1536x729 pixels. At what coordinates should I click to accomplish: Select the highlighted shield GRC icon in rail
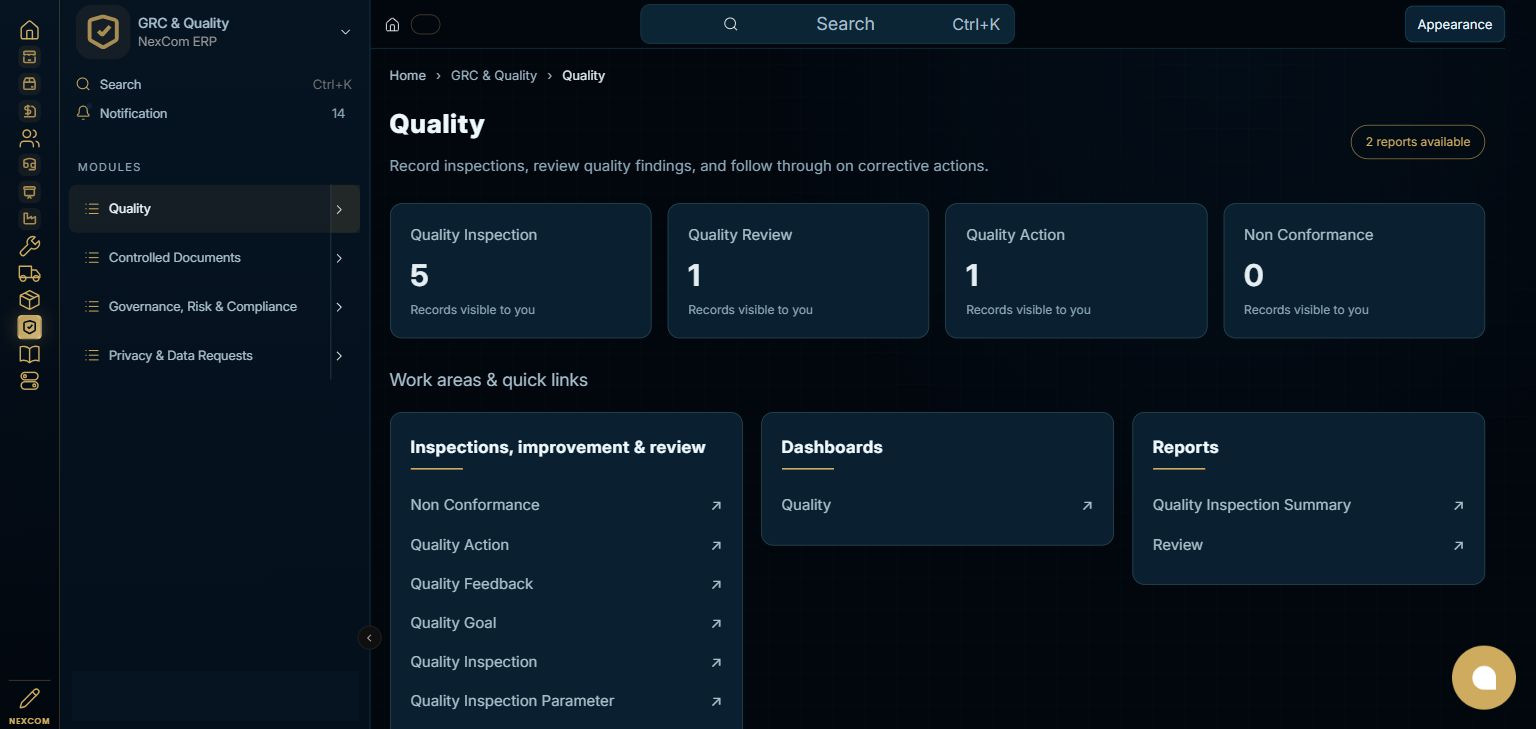click(x=30, y=327)
